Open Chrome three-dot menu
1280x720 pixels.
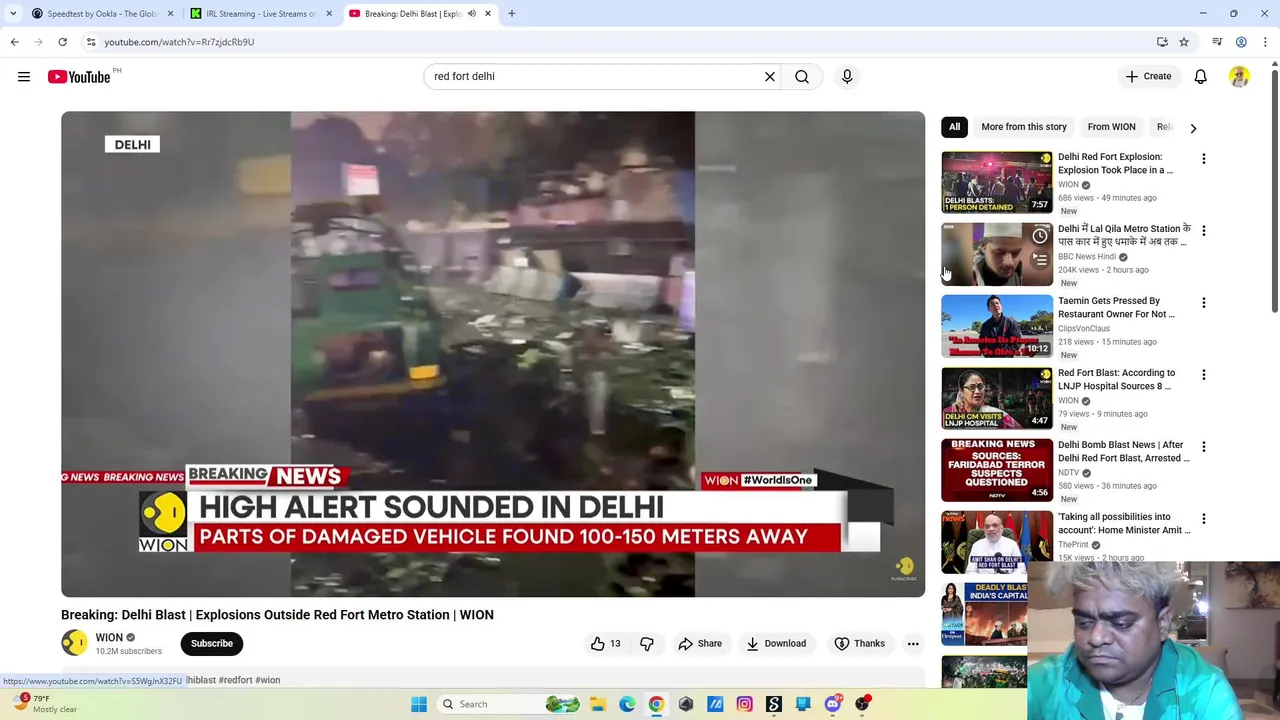[1265, 42]
